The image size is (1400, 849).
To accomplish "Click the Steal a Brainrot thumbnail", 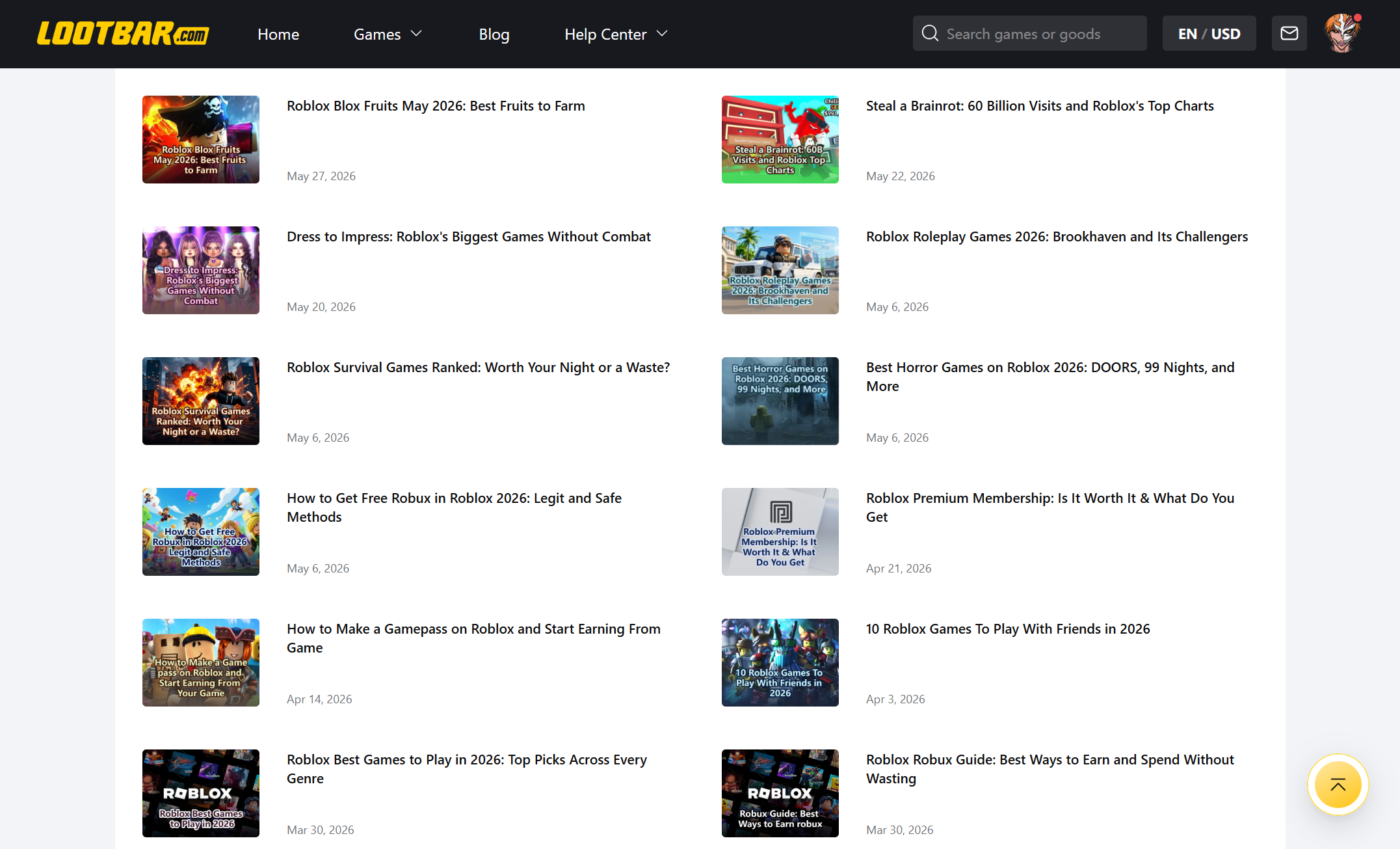I will [x=780, y=139].
